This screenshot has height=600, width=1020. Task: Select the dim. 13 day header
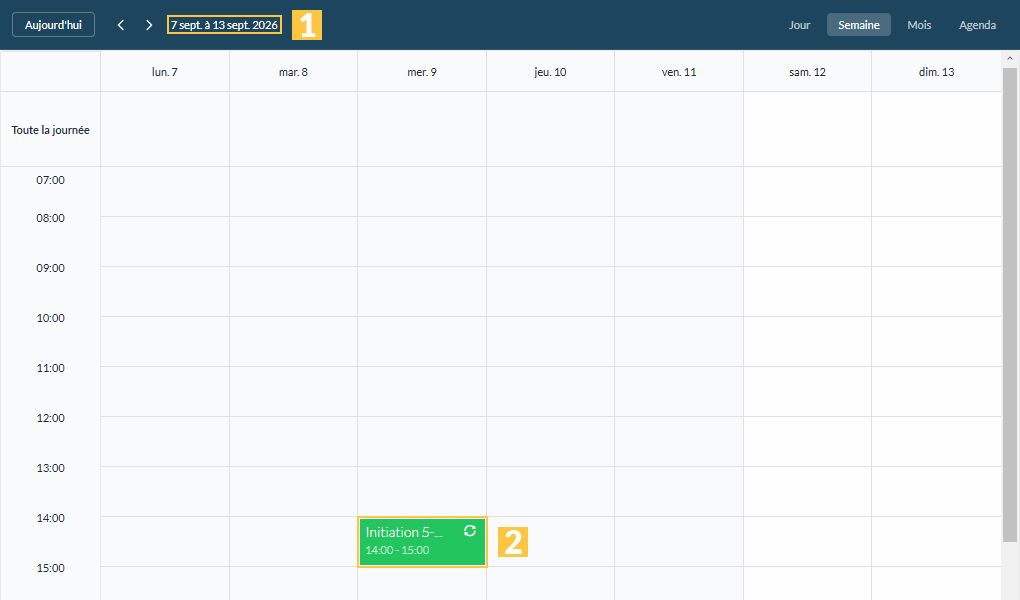click(x=937, y=72)
